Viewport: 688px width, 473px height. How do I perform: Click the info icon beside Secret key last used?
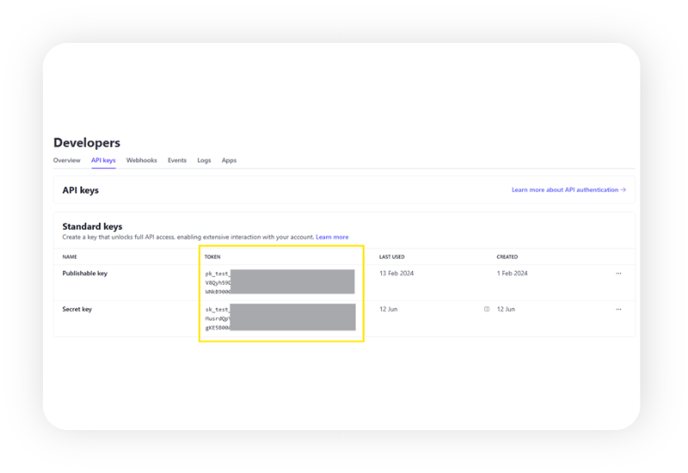[x=487, y=309]
